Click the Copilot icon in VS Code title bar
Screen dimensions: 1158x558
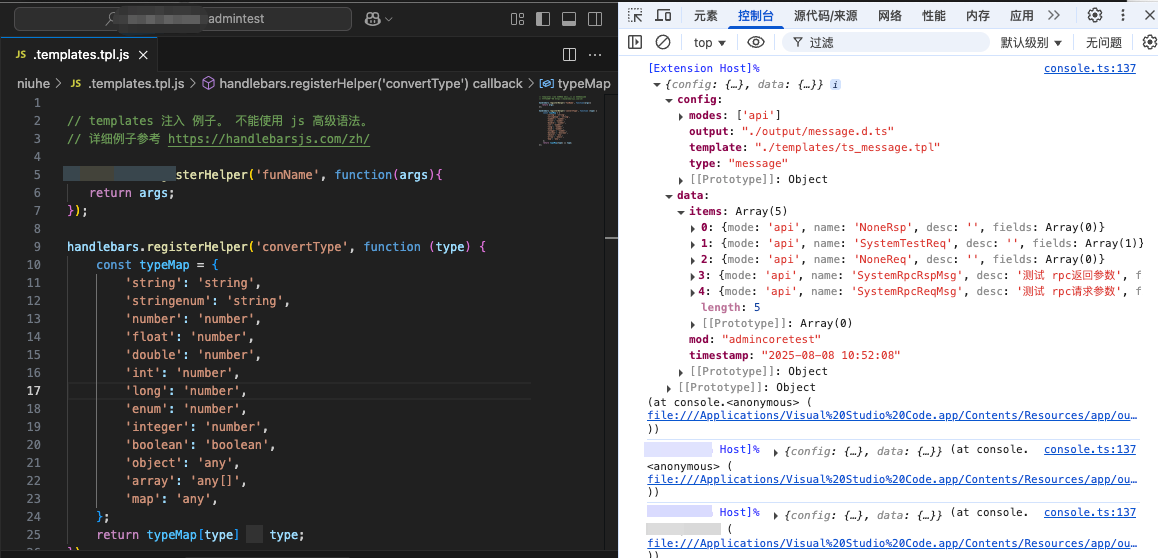(373, 18)
